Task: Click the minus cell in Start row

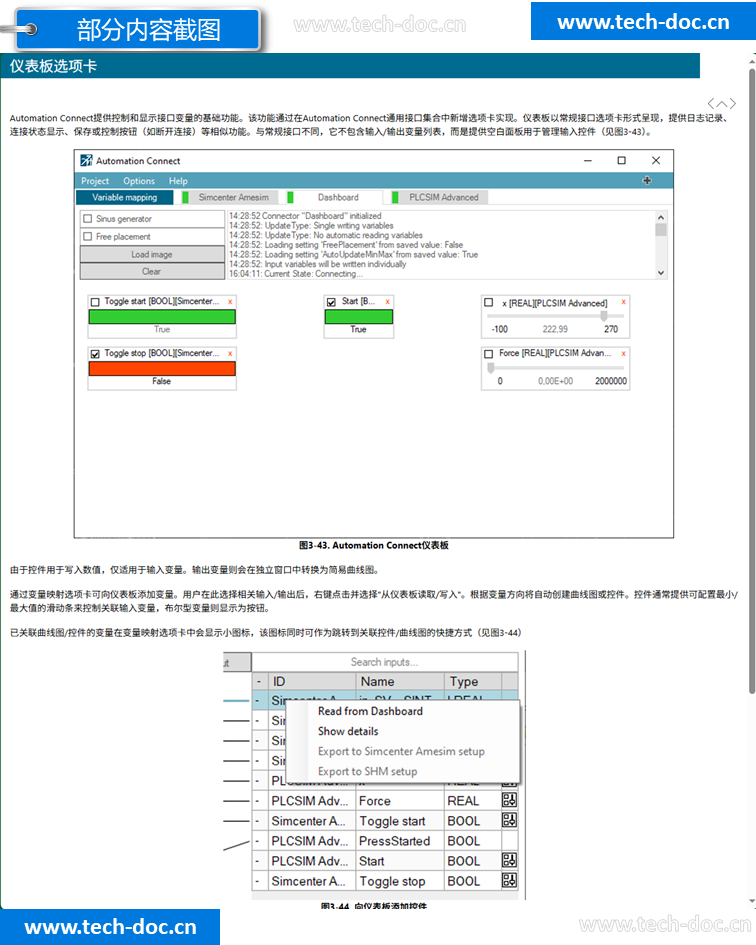Action: pos(259,861)
